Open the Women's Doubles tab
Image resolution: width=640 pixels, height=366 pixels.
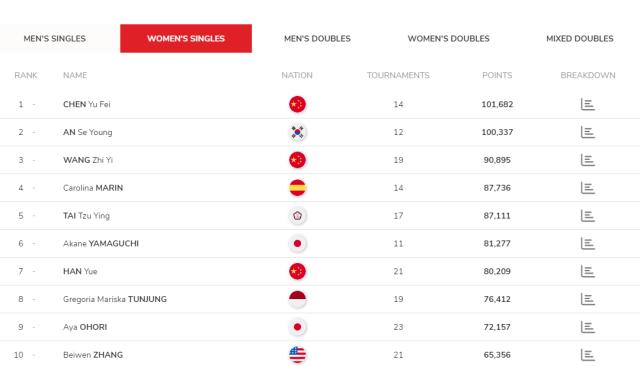coord(448,38)
